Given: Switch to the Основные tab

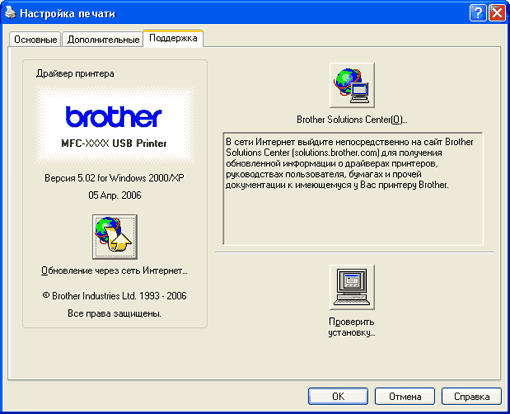Looking at the screenshot, I should [x=35, y=39].
